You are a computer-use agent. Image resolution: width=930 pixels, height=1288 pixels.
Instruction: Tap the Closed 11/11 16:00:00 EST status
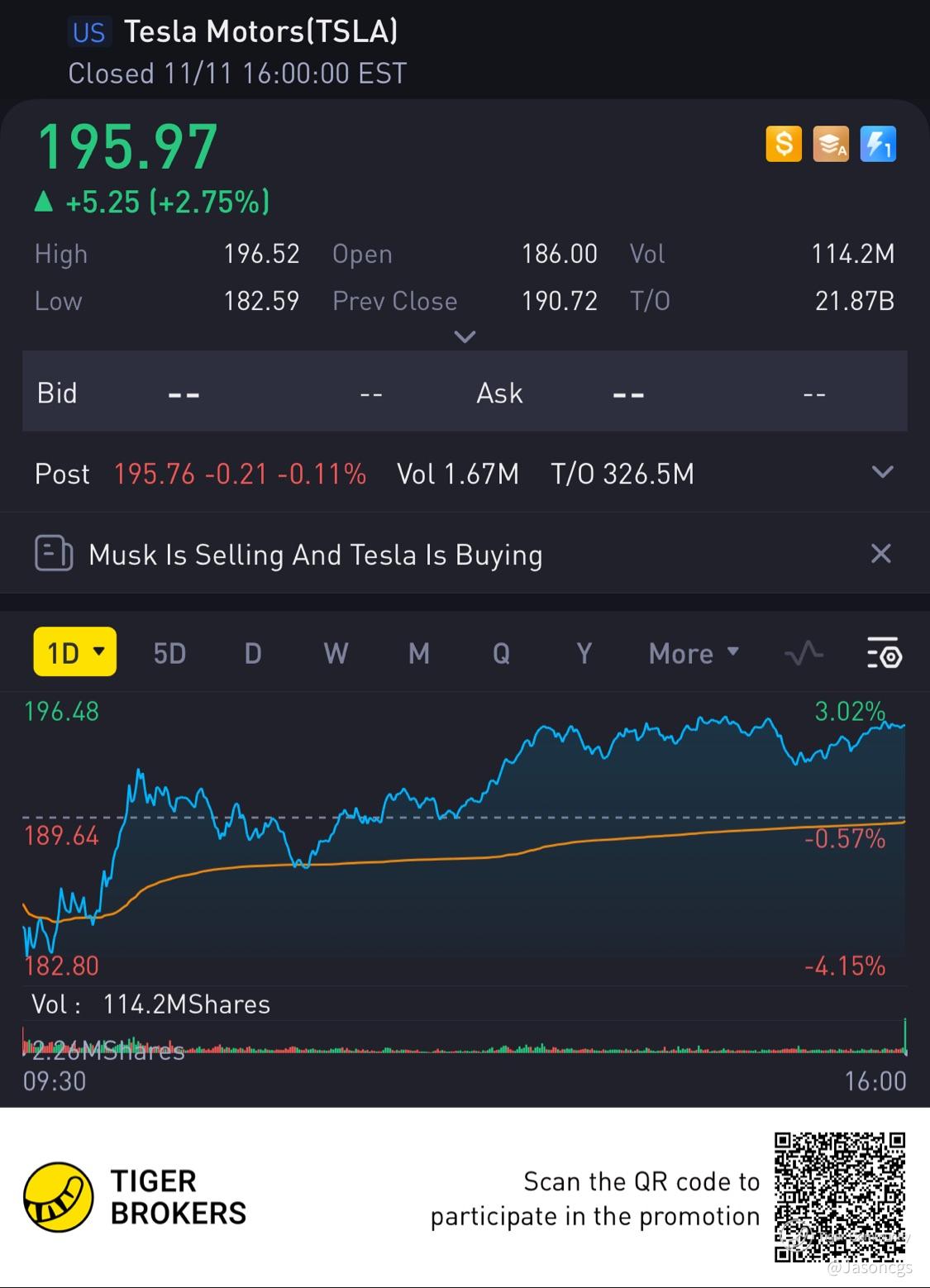pyautogui.click(x=237, y=74)
